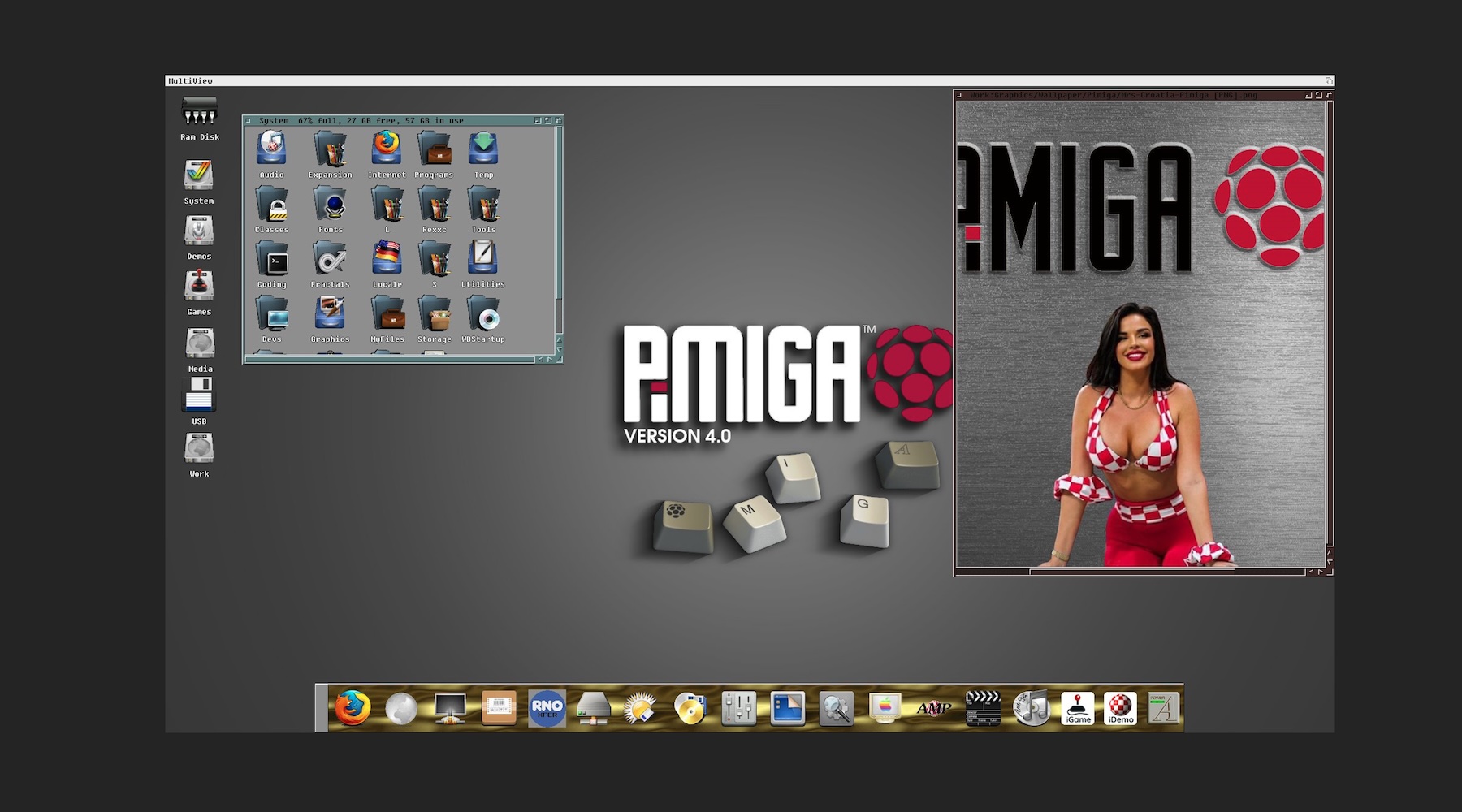Click down scroll arrow in System window
1462x812 pixels.
pyautogui.click(x=559, y=349)
